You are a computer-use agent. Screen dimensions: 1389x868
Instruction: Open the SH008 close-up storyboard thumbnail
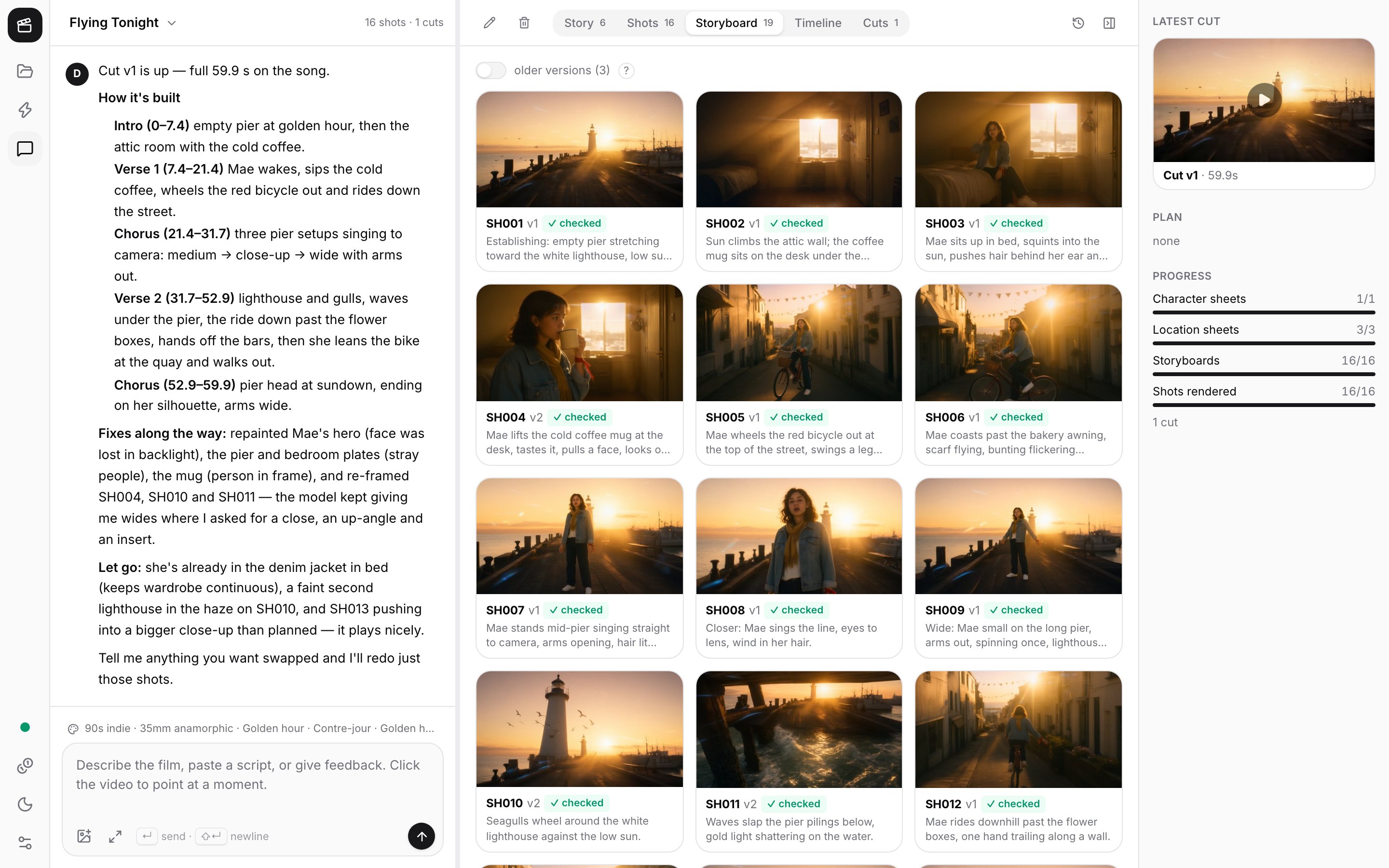click(798, 536)
